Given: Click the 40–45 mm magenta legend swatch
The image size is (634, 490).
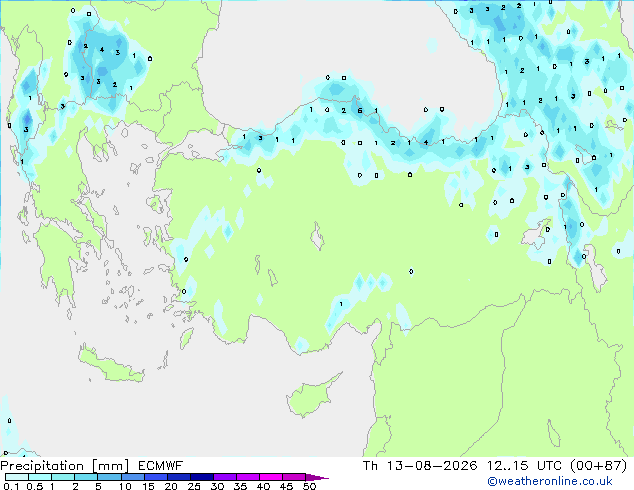Looking at the screenshot, I should pos(271,477).
